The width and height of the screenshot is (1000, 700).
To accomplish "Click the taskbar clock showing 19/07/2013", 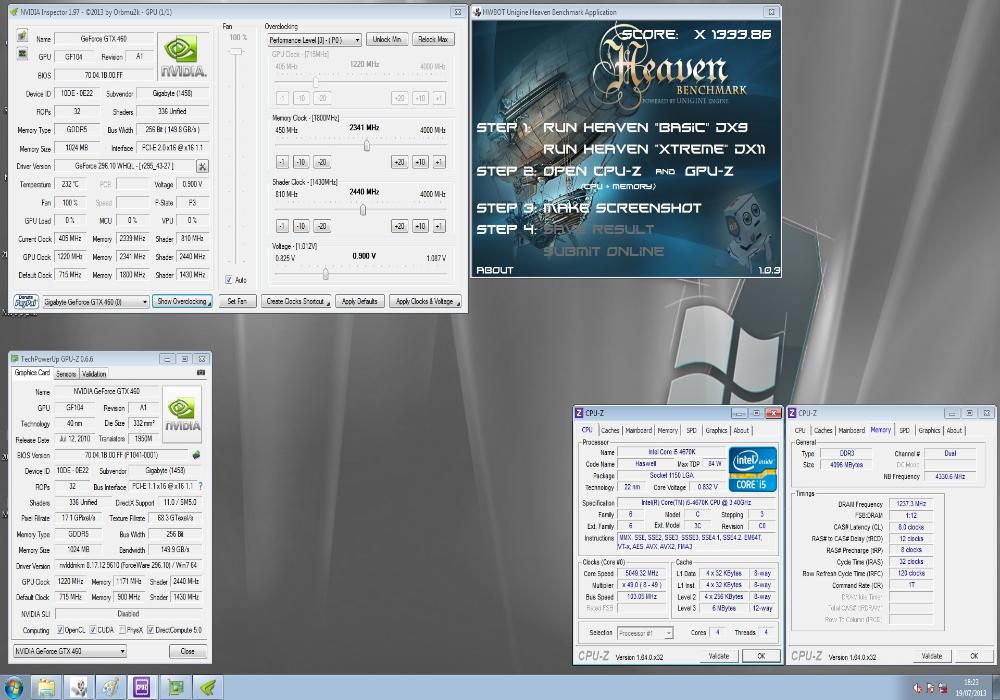I will 971,688.
